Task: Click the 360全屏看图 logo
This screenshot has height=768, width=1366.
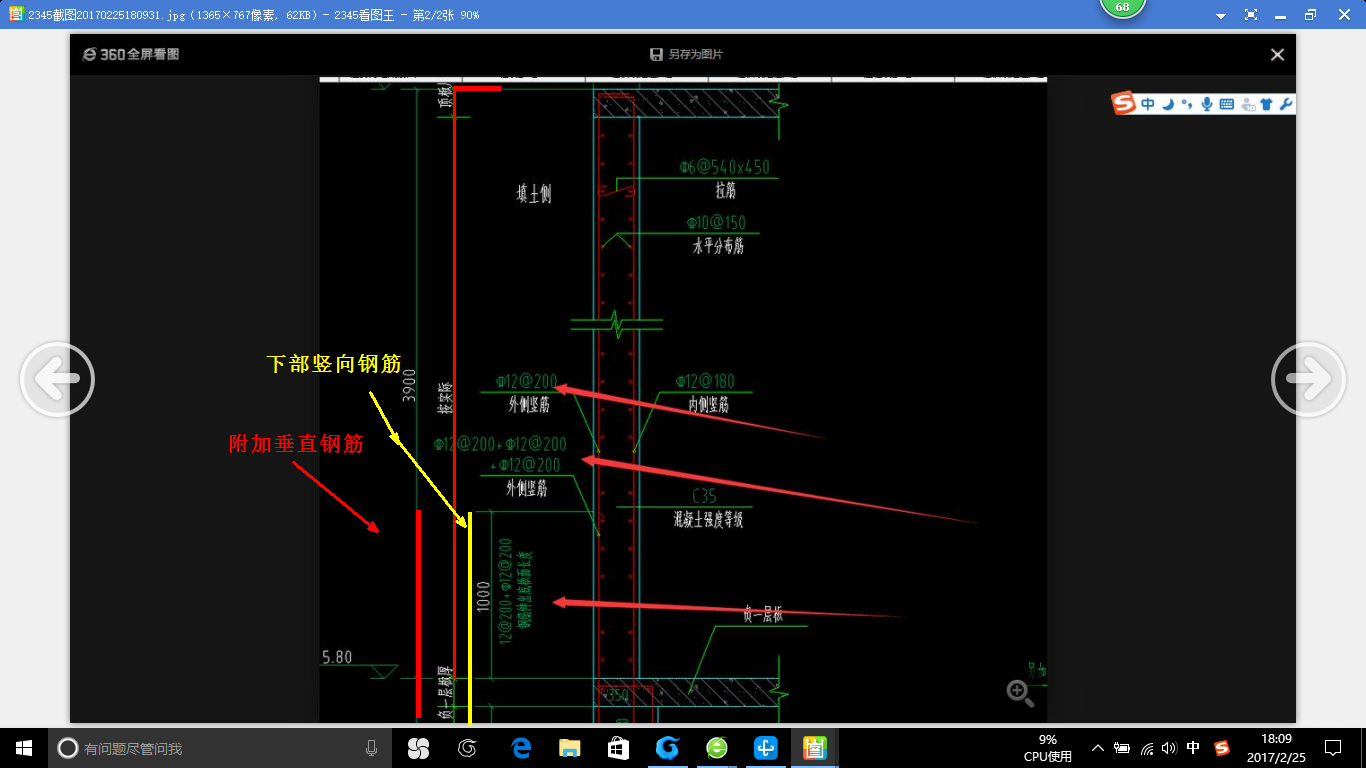Action: 131,54
